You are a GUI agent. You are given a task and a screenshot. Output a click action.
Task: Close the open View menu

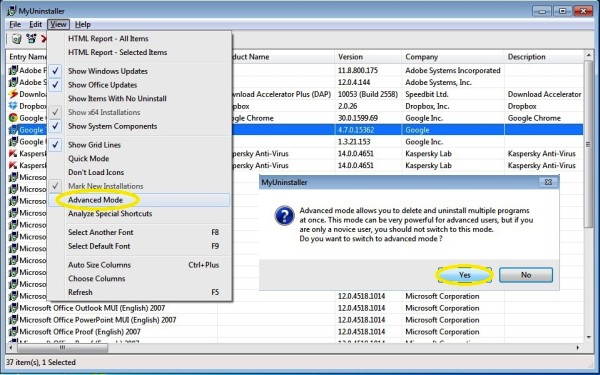(58, 24)
